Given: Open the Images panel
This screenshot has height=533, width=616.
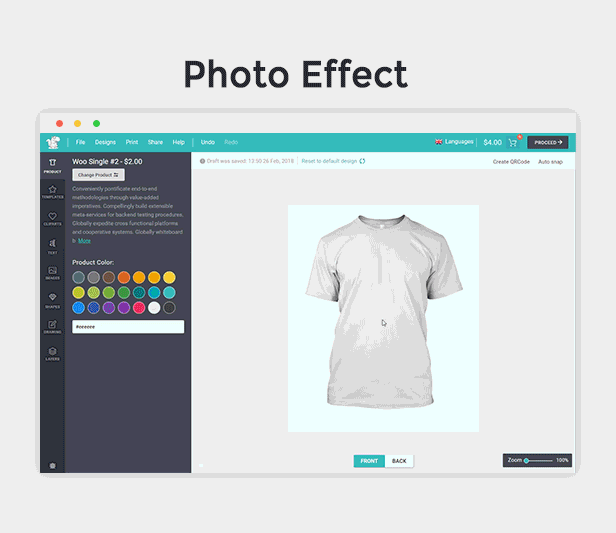Looking at the screenshot, I should [x=52, y=273].
